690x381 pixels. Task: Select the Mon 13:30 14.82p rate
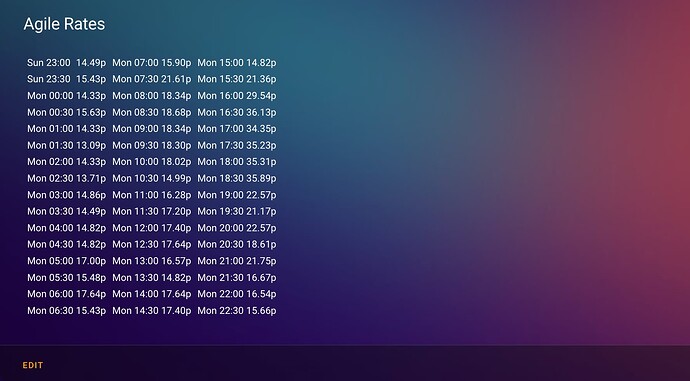152,278
